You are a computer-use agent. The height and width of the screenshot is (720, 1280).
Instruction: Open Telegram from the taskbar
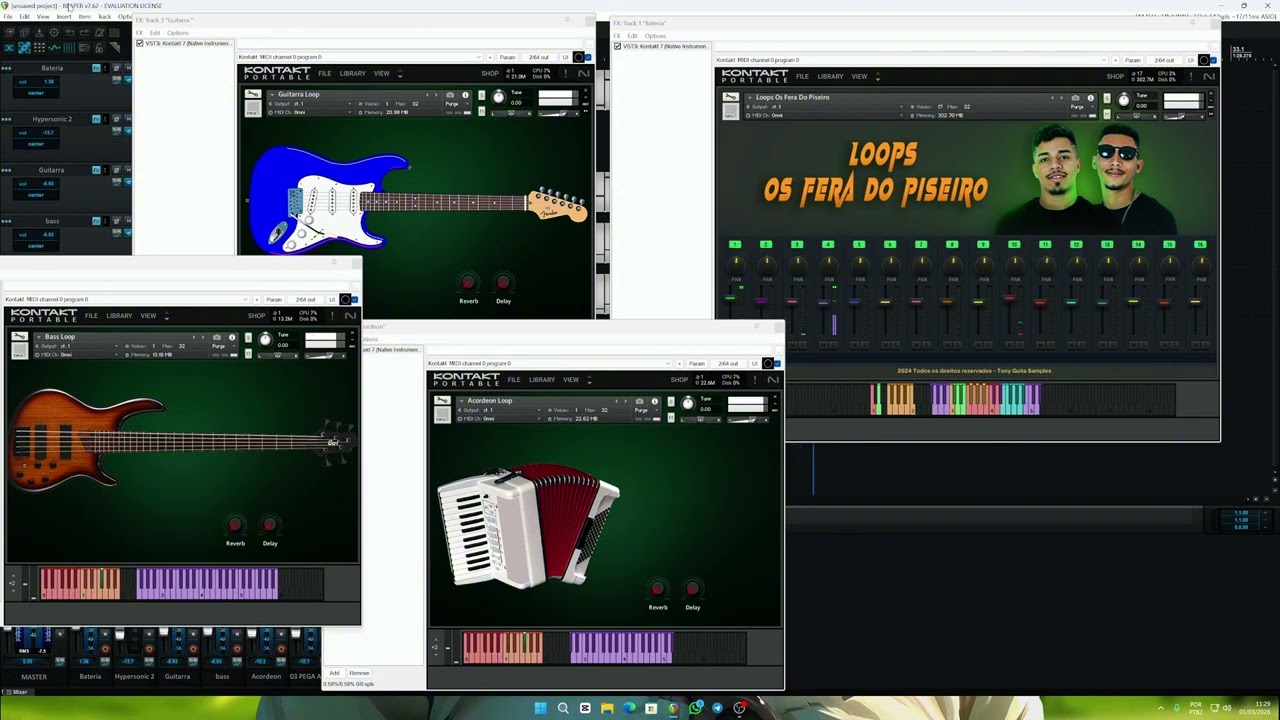pyautogui.click(x=717, y=708)
